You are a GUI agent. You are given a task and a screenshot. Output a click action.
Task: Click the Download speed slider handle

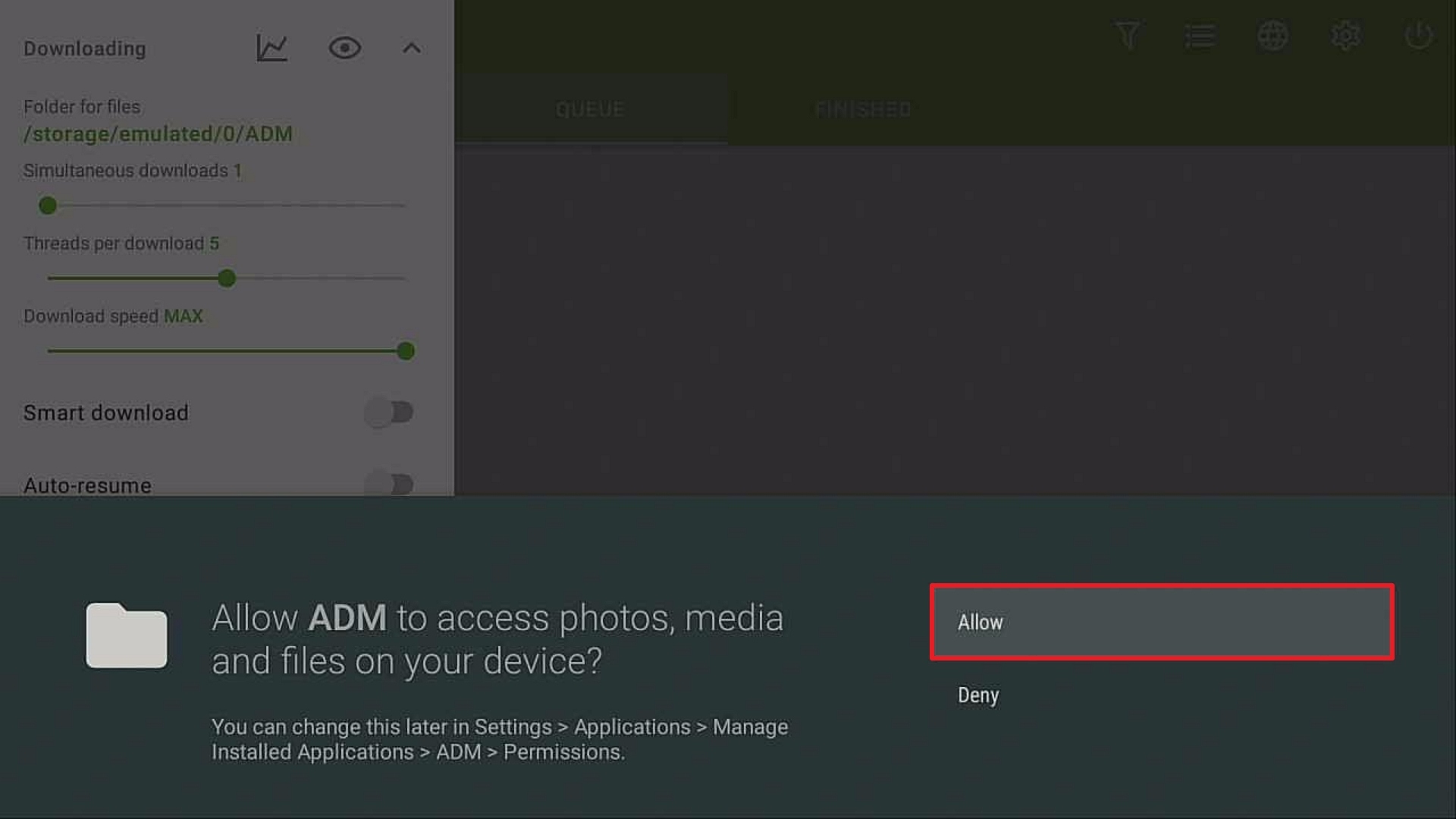pyautogui.click(x=406, y=351)
